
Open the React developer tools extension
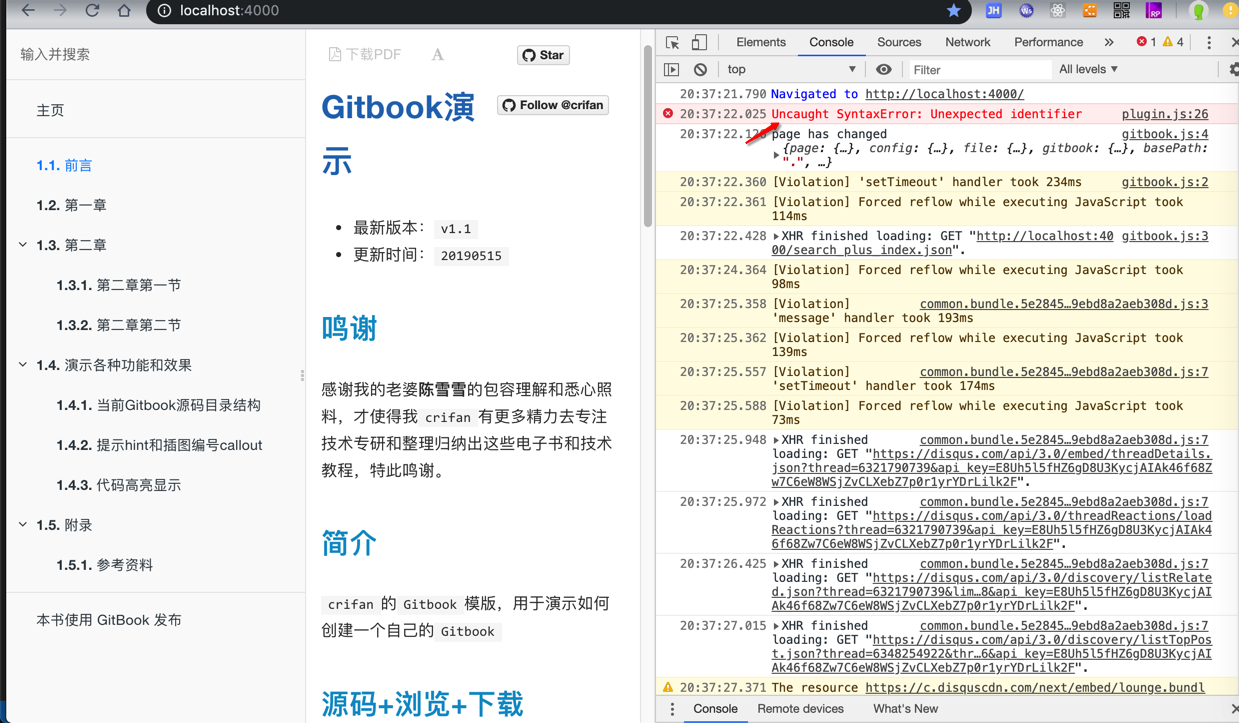[1058, 11]
